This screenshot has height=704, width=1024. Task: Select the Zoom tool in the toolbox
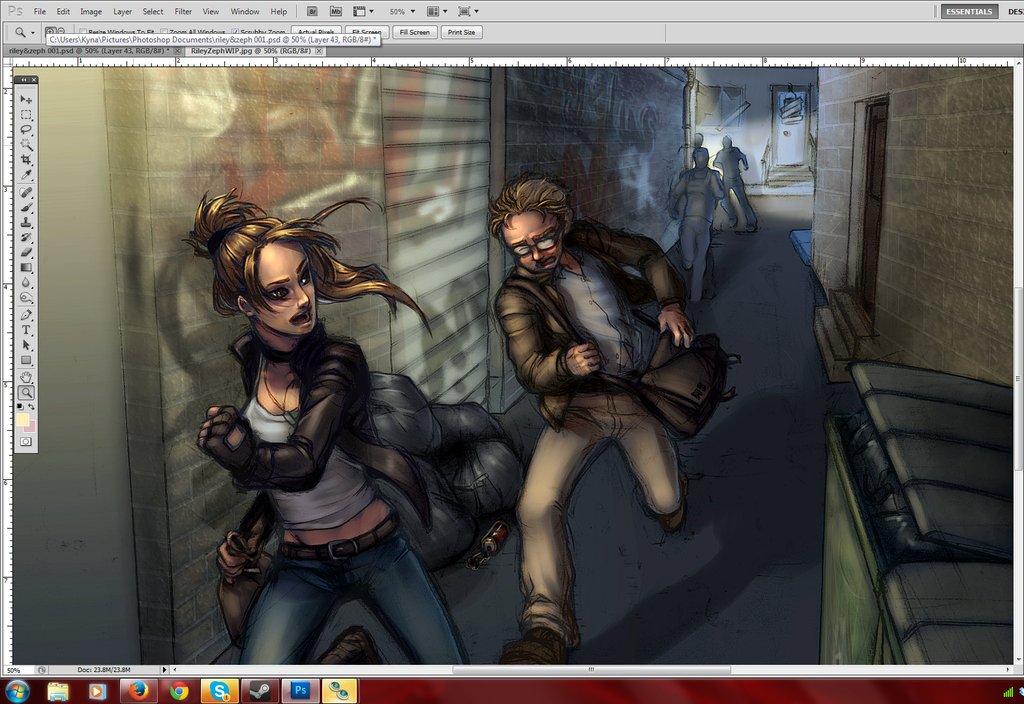click(x=26, y=392)
